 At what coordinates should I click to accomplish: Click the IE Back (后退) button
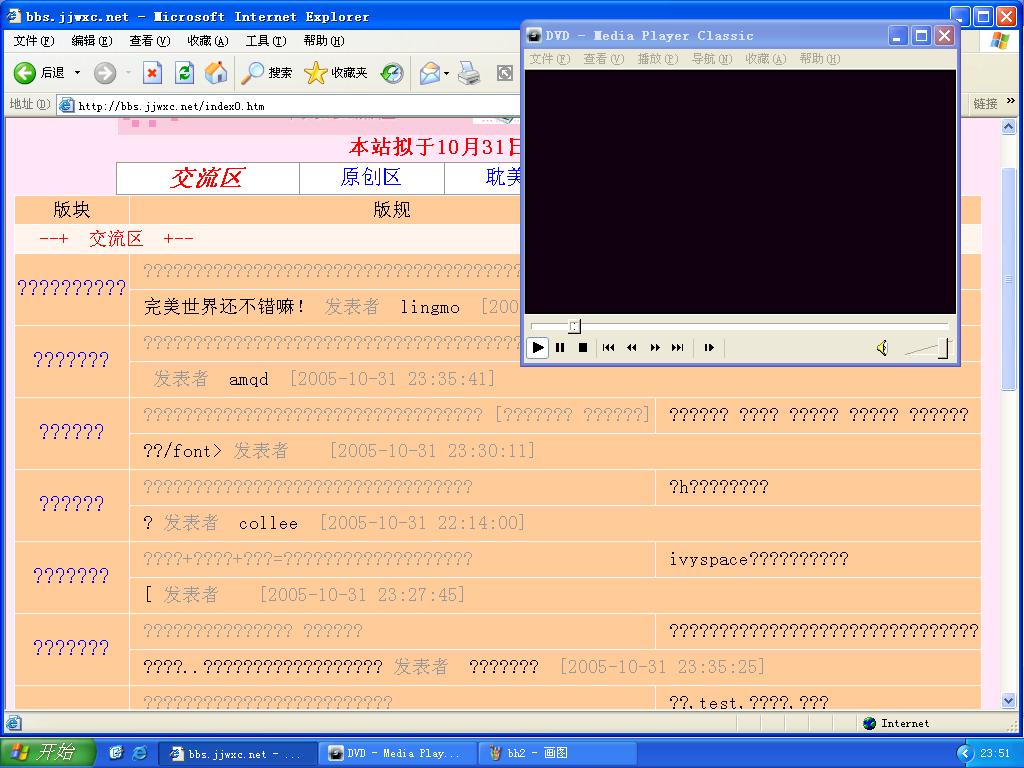coord(39,72)
